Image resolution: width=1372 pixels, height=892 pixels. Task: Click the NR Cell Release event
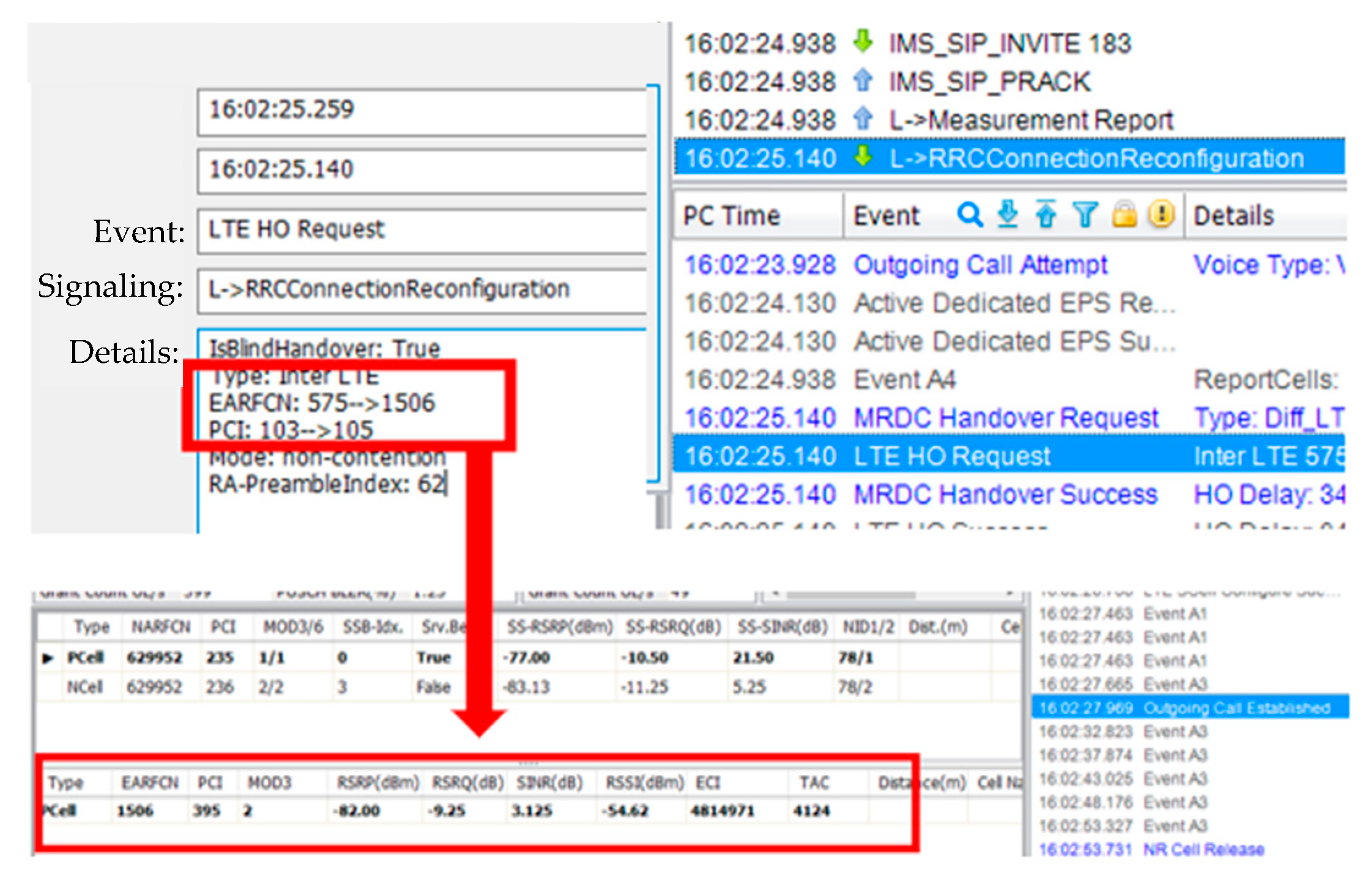point(1203,849)
